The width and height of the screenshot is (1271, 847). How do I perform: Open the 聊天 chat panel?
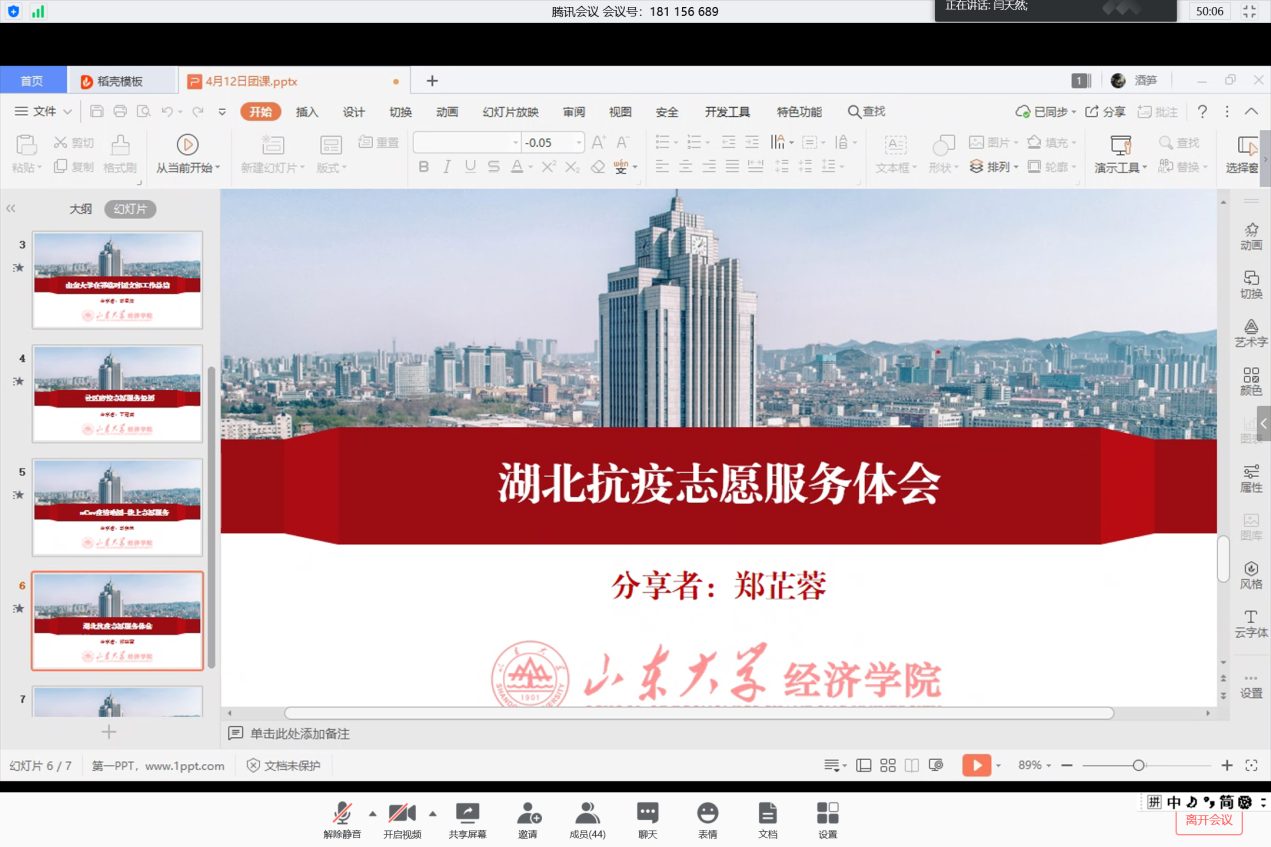point(647,819)
